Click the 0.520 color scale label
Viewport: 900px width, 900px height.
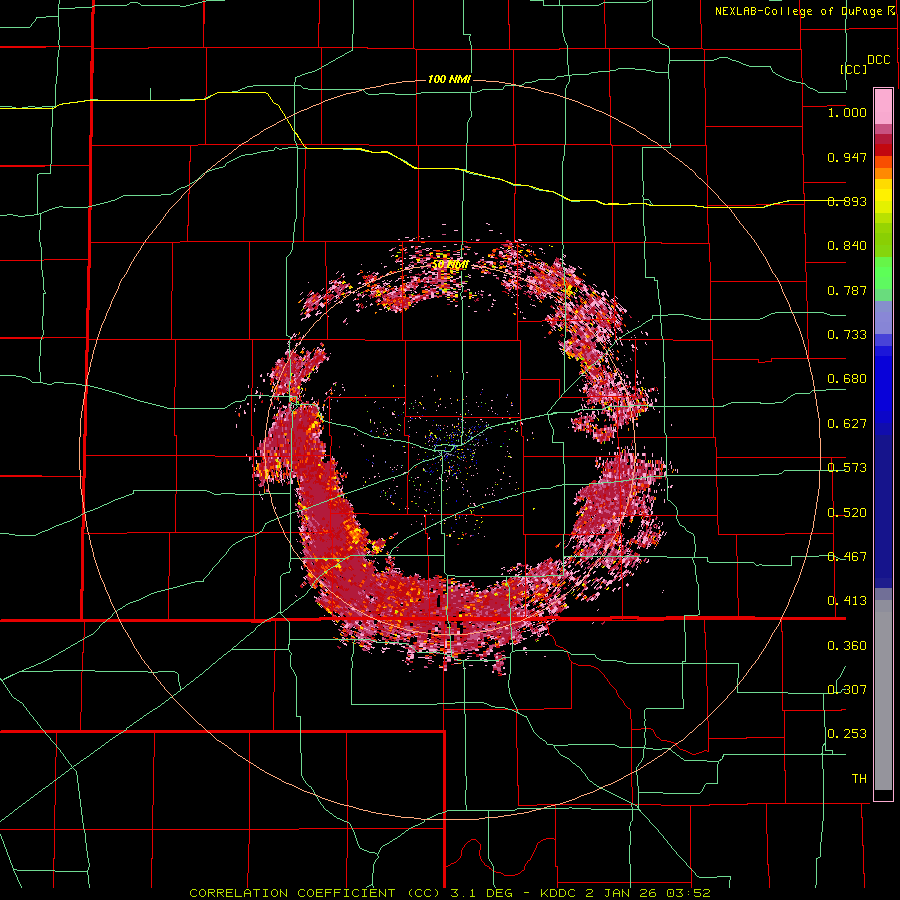click(x=847, y=513)
